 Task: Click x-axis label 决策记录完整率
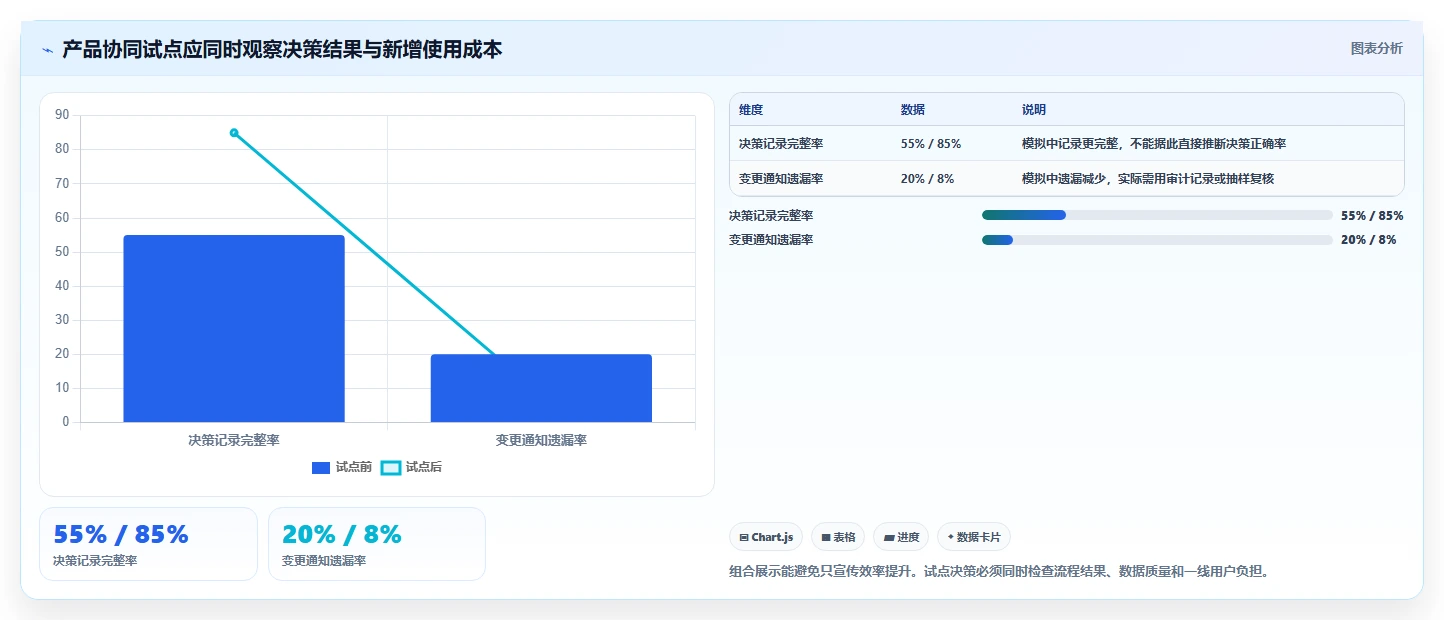[234, 440]
